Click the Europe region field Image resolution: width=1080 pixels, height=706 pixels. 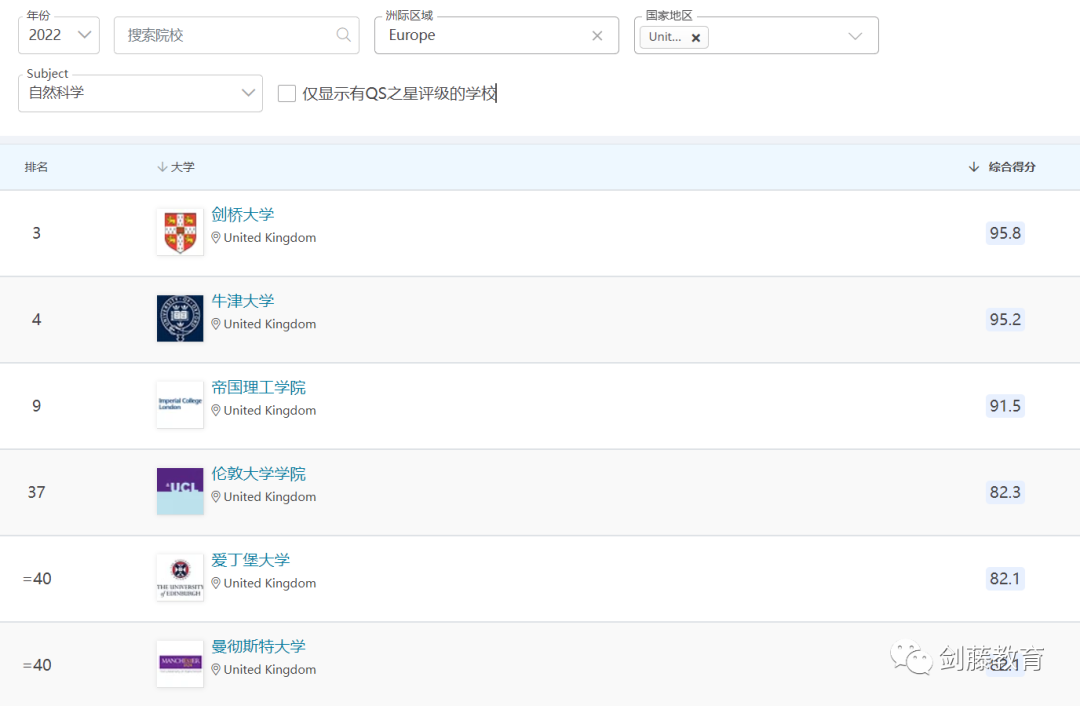(x=496, y=35)
